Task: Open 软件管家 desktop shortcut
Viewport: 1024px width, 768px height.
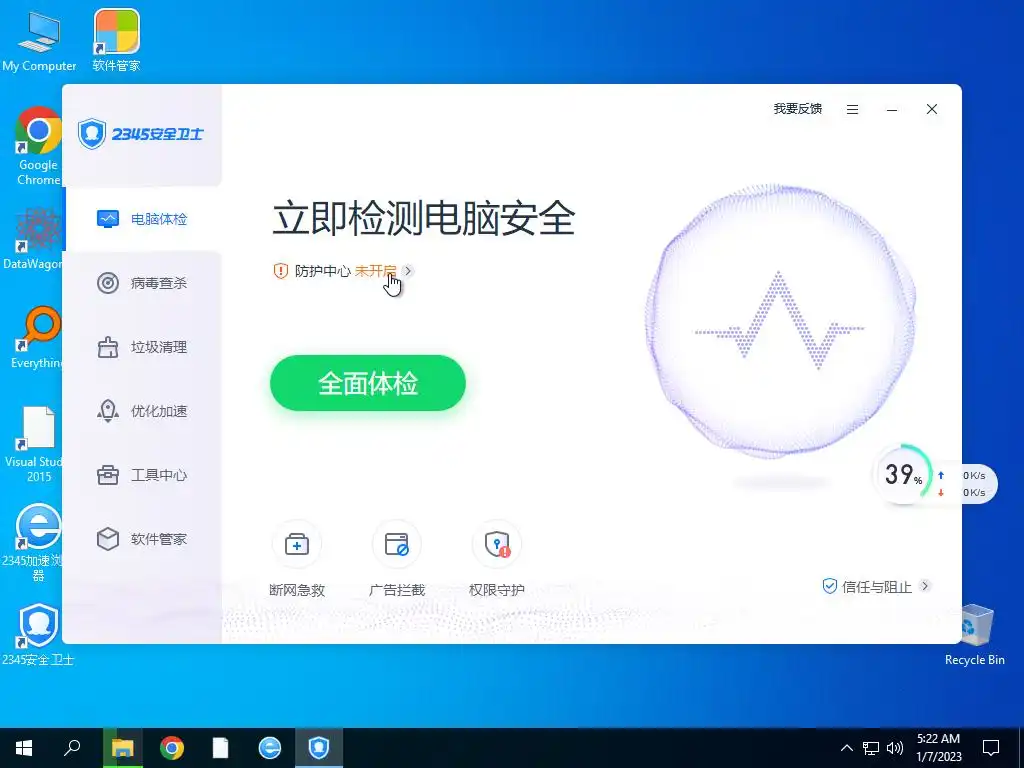Action: [116, 40]
